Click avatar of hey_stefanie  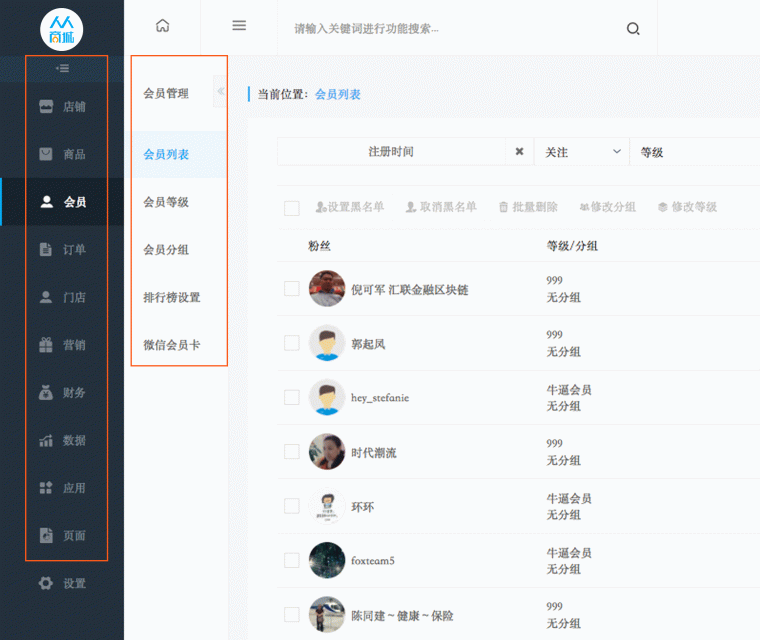327,397
